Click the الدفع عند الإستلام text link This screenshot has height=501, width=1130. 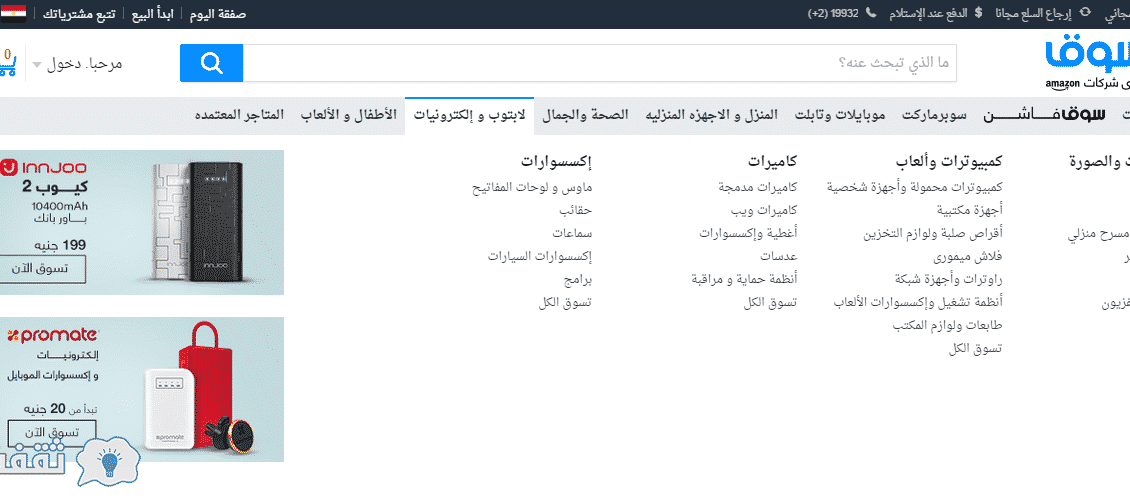[927, 13]
